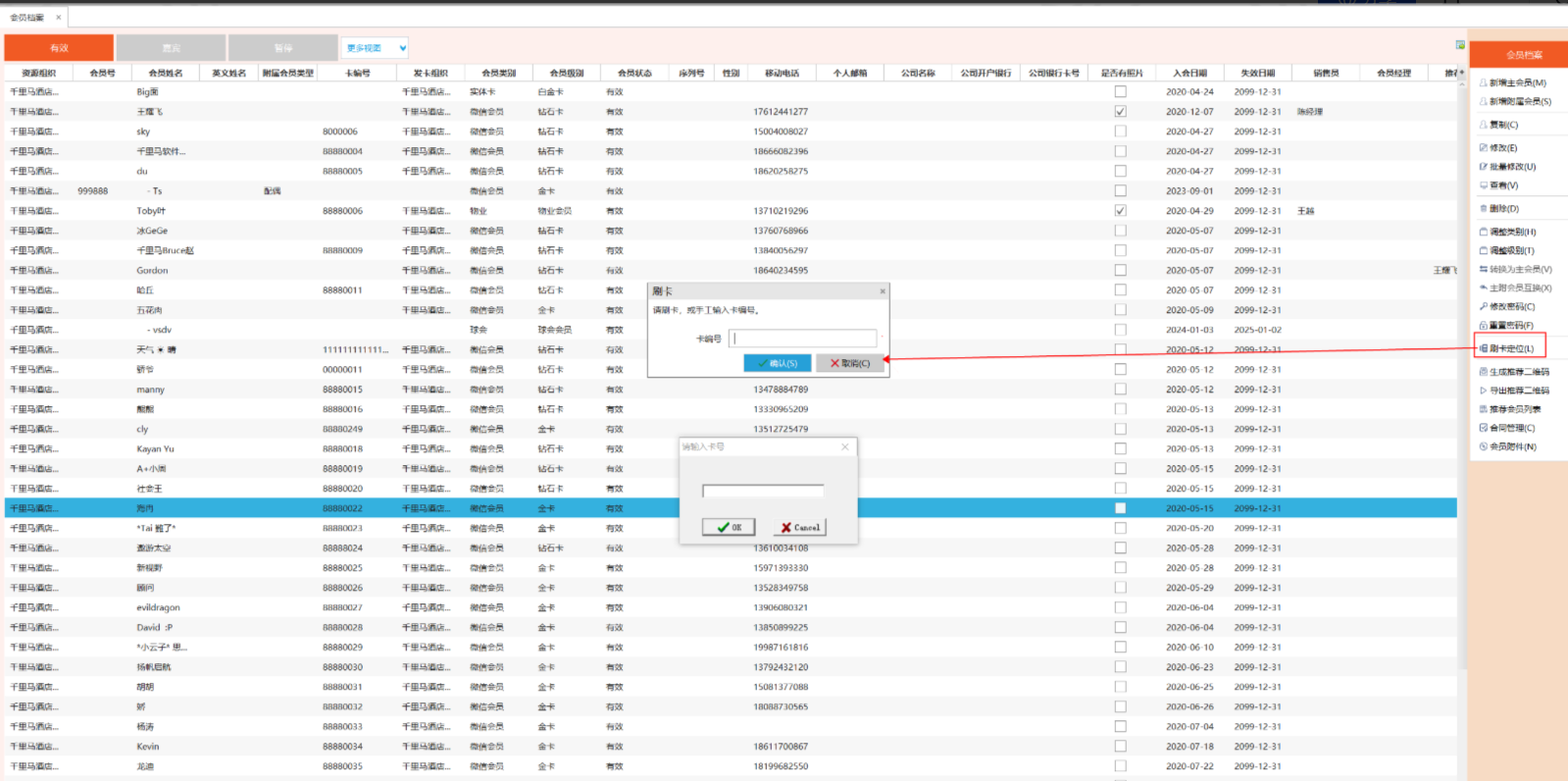Check the photo checkbox in Big面 row
The width and height of the screenshot is (1568, 781).
[x=1120, y=92]
